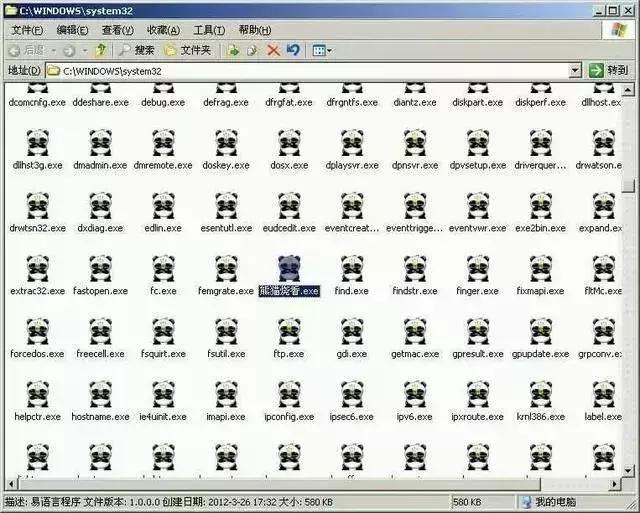Select the fastopen.exe file icon

[x=100, y=268]
